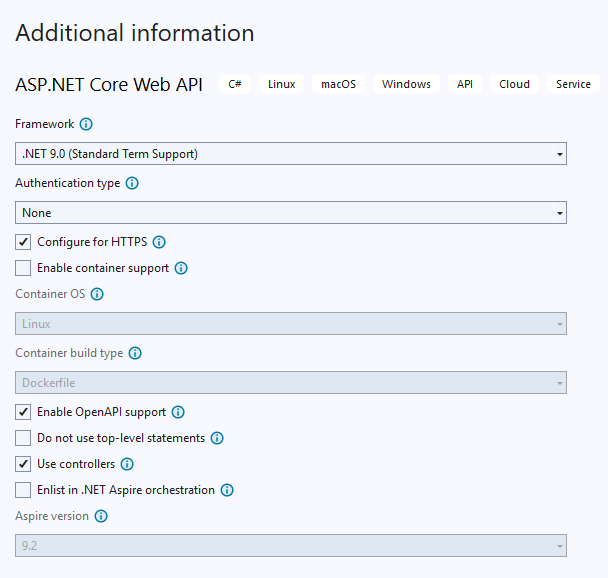Toggle the Use controllers checkbox

pos(23,464)
